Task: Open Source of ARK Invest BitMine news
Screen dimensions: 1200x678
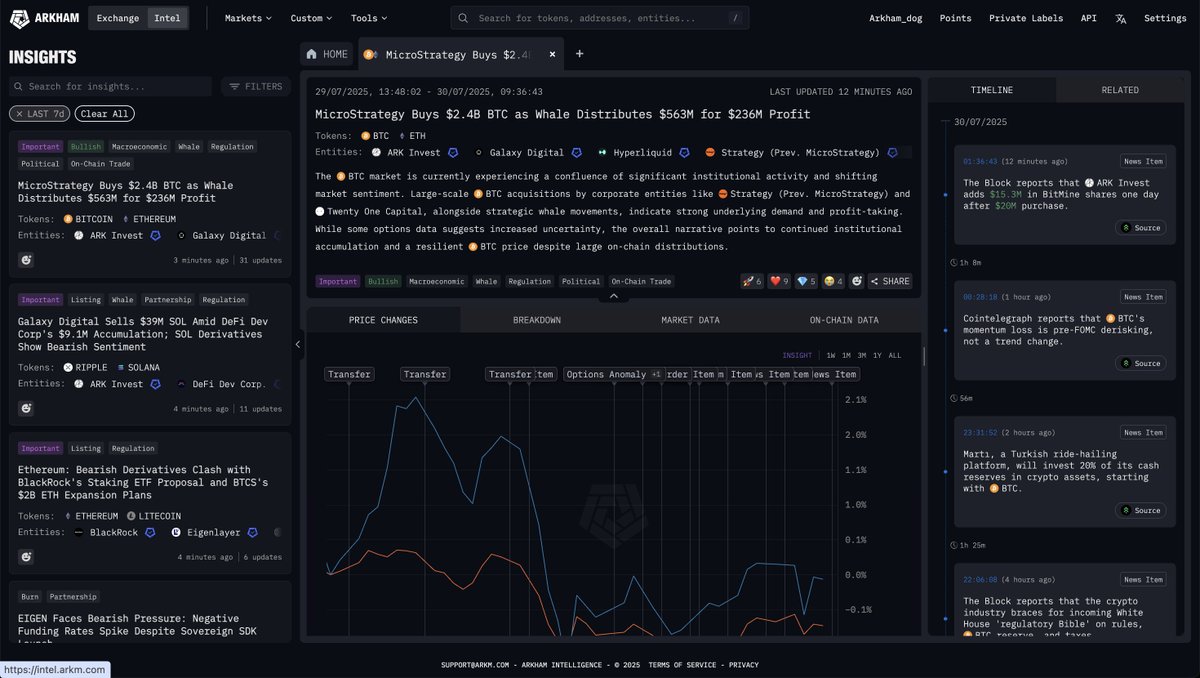Action: (x=1141, y=228)
